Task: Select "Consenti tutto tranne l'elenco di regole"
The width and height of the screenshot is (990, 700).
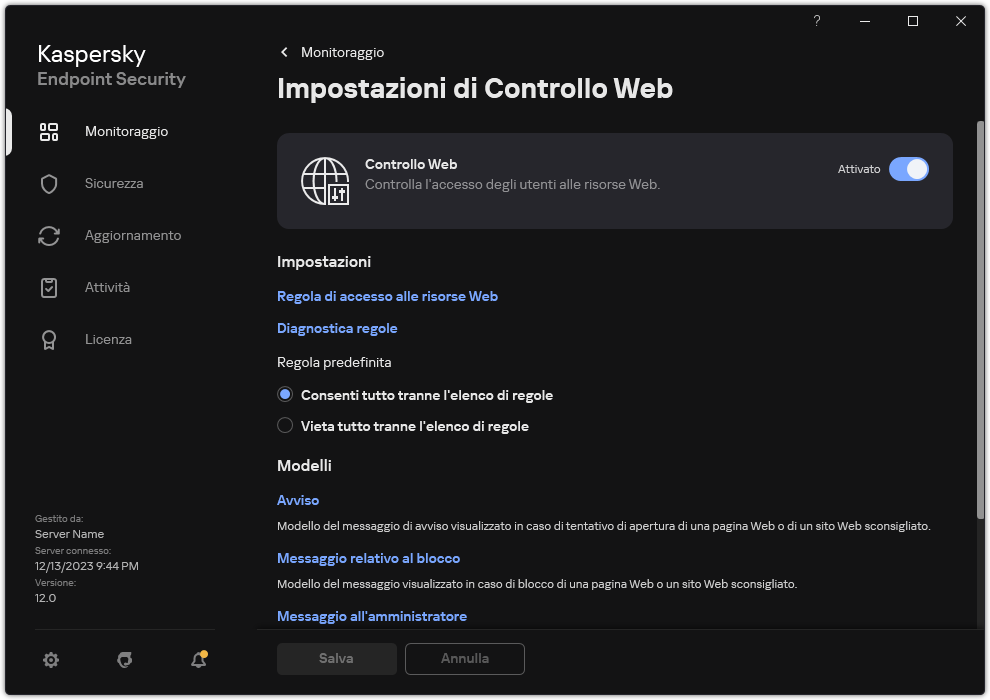Action: 285,394
